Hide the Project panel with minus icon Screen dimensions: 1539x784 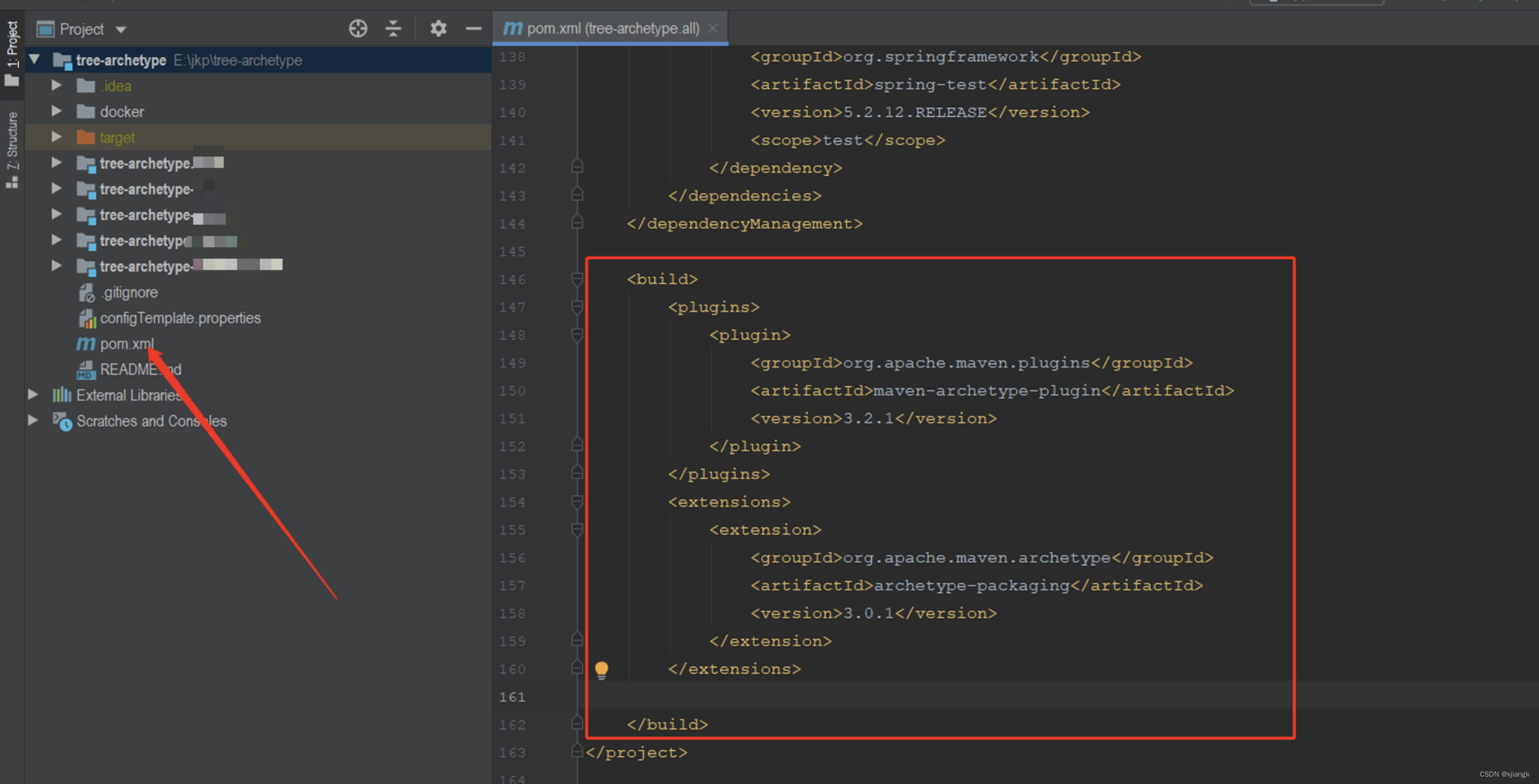pyautogui.click(x=473, y=29)
